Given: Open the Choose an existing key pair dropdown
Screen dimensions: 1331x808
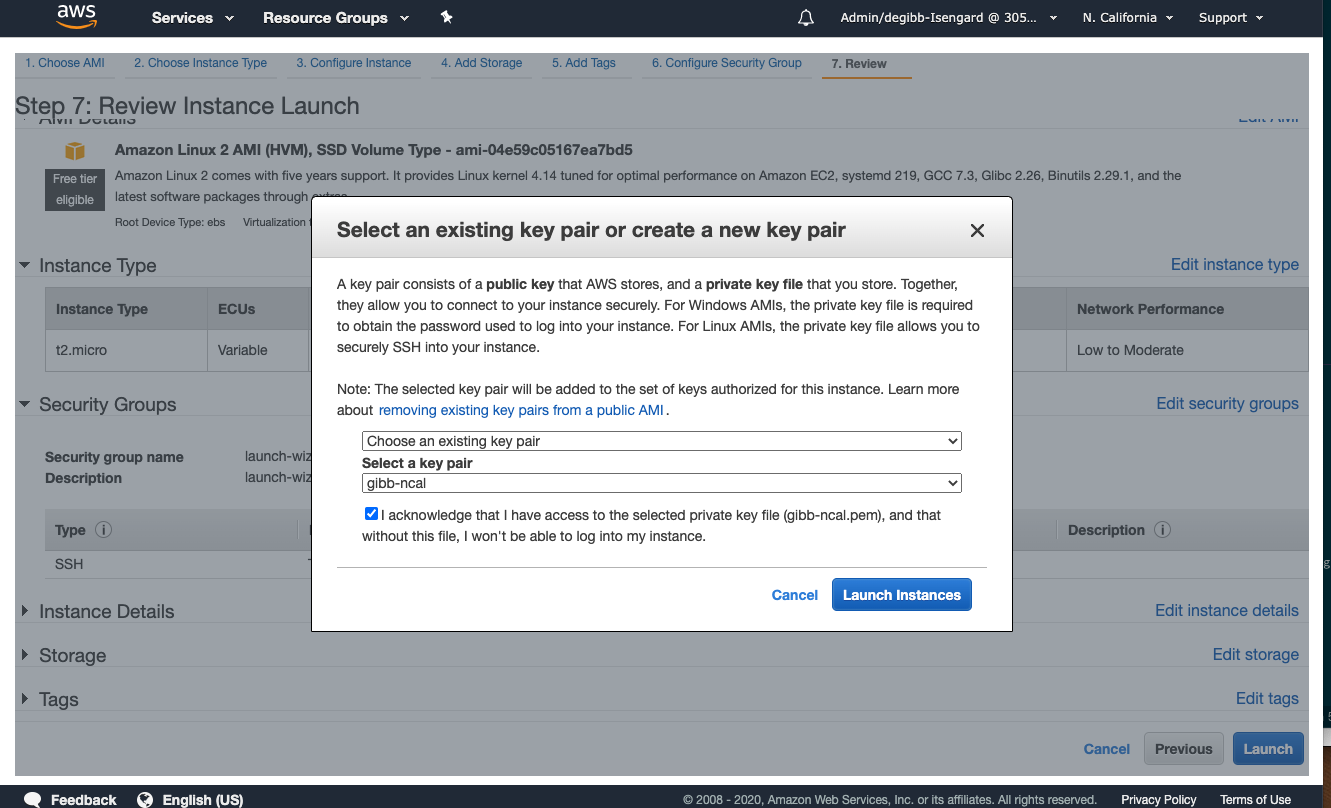Looking at the screenshot, I should [x=660, y=441].
